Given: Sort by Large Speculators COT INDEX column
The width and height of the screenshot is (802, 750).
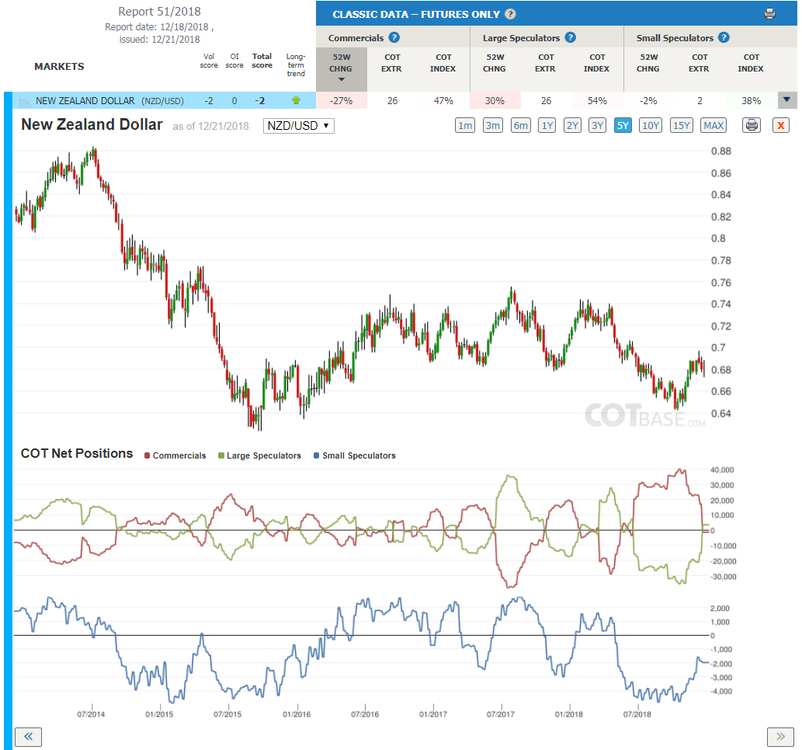Looking at the screenshot, I should tap(596, 63).
